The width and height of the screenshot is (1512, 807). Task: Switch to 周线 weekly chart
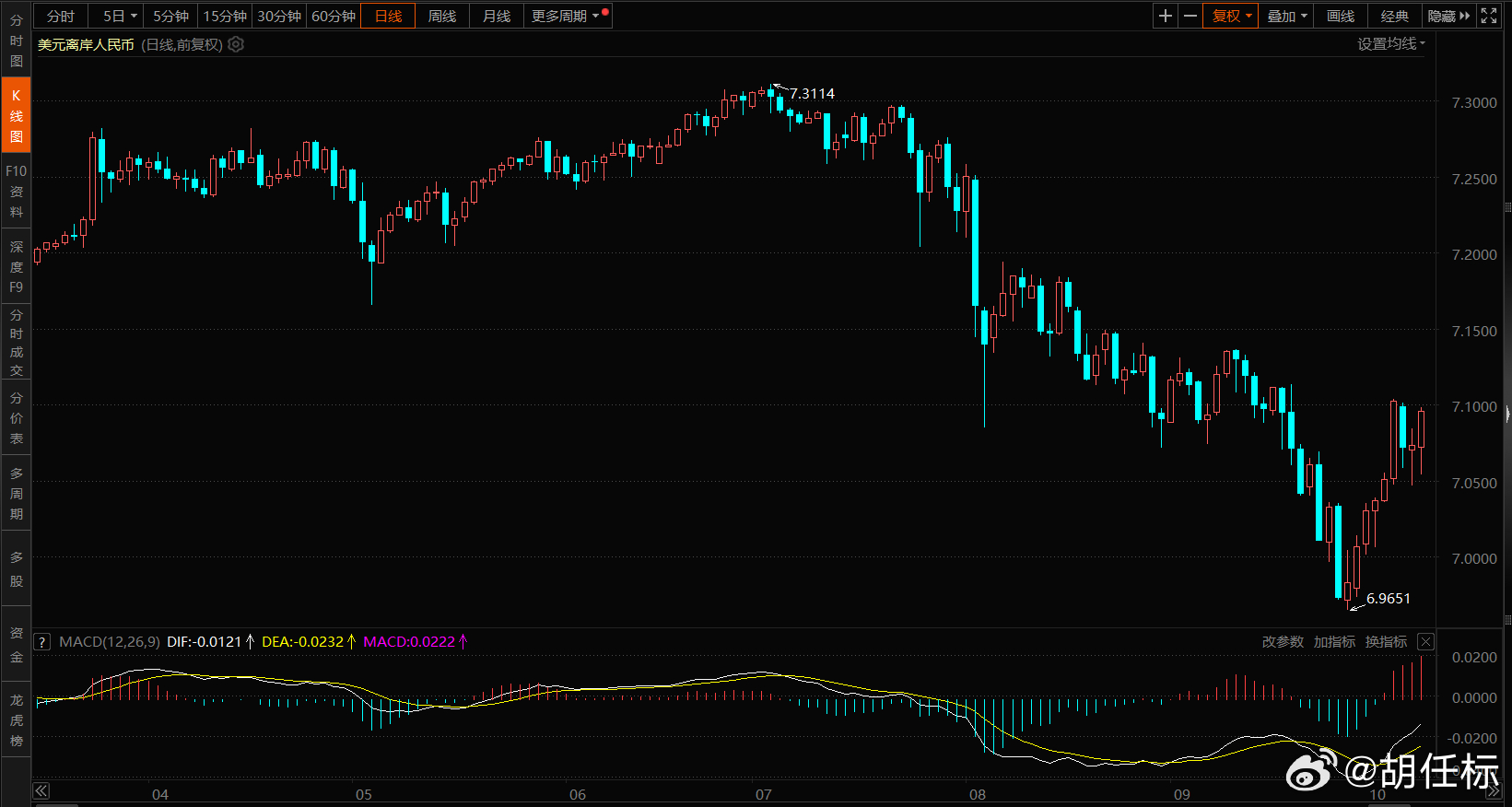pos(442,16)
